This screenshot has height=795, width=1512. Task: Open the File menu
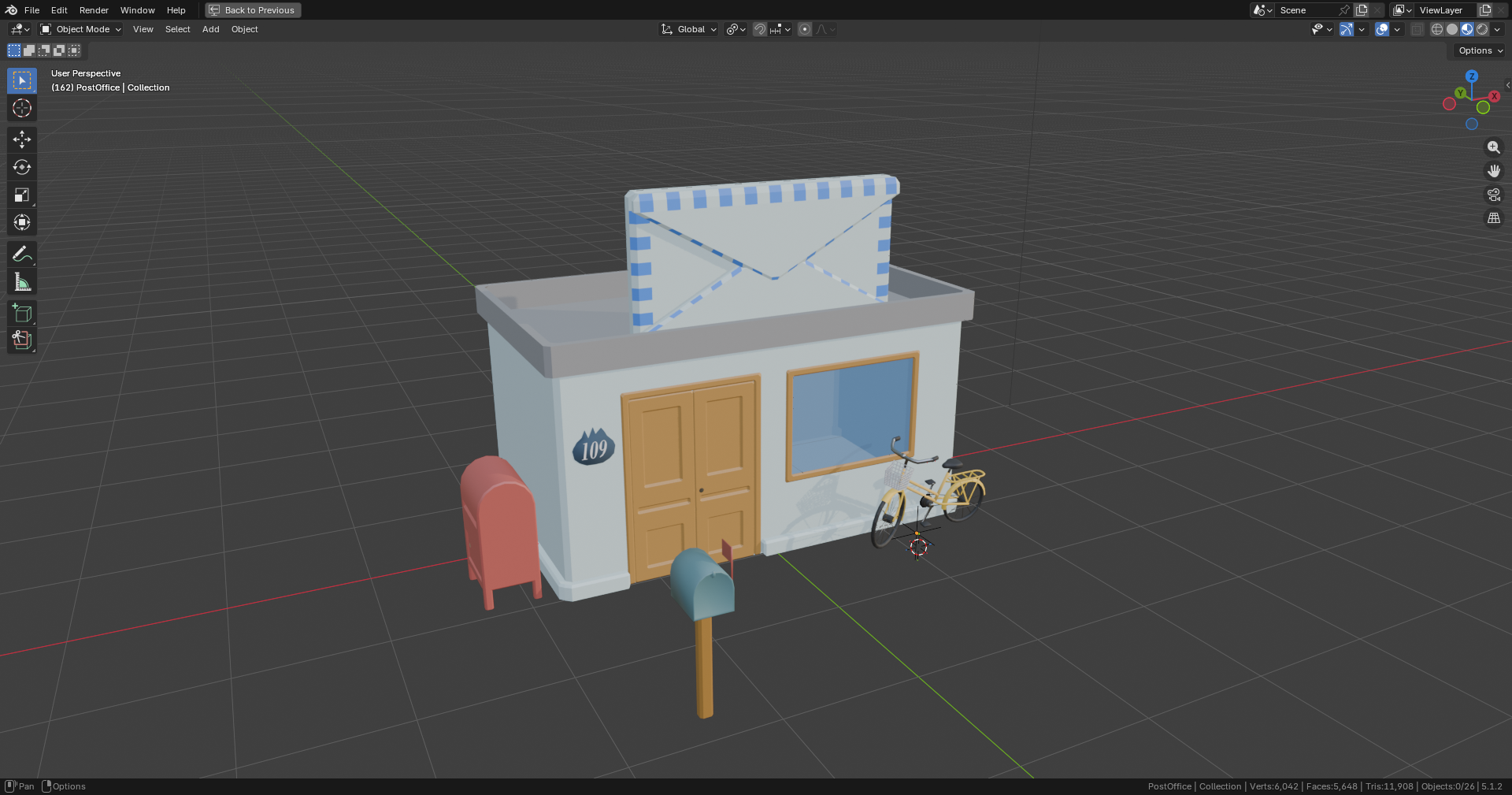(31, 10)
